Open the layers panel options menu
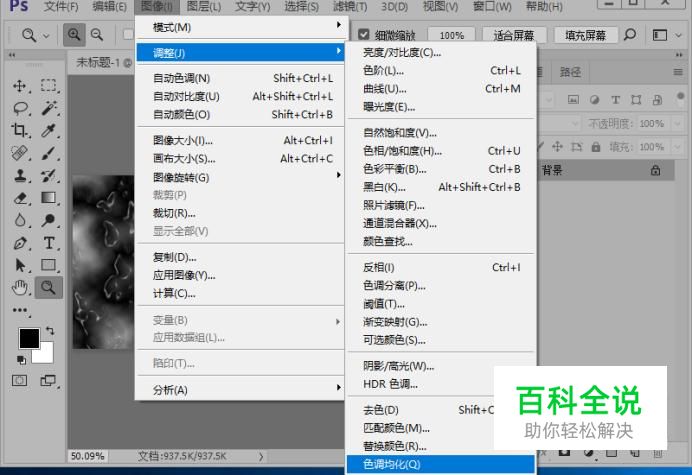This screenshot has width=692, height=475. pos(678,72)
